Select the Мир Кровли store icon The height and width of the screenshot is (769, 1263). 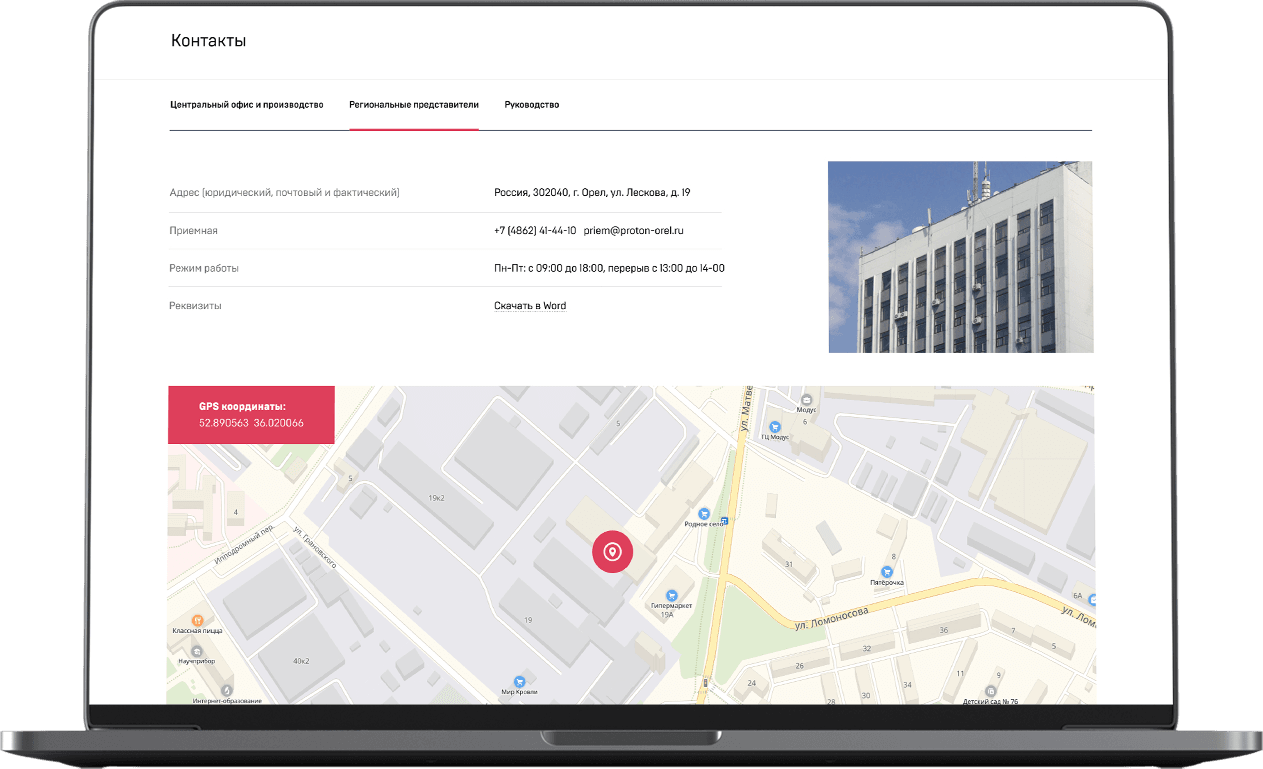tap(519, 681)
